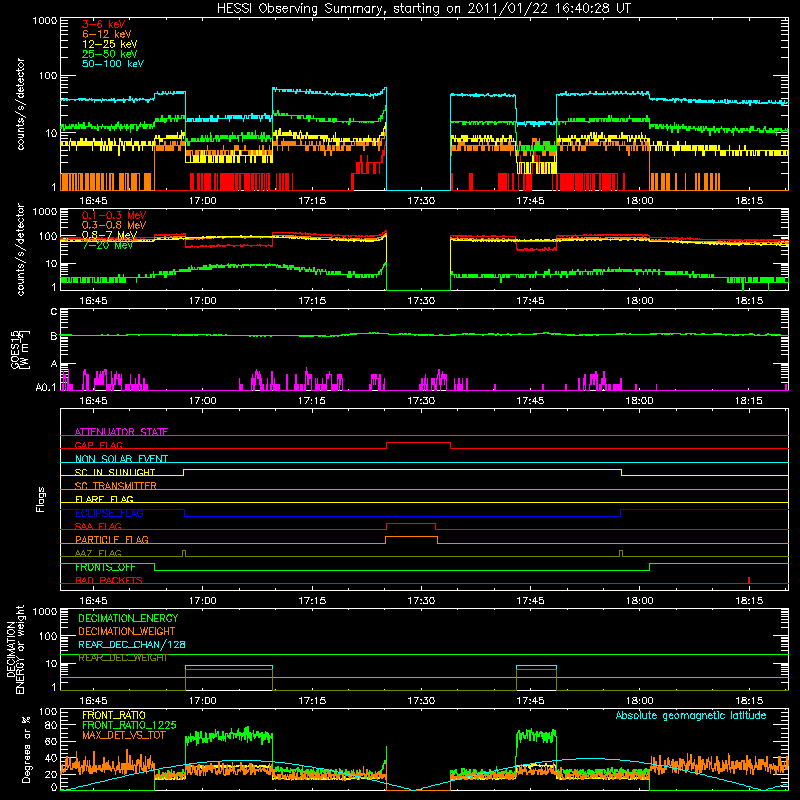Screen dimensions: 800x800
Task: Select the DECIMATION_ENERGY legend label
Action: (x=128, y=618)
